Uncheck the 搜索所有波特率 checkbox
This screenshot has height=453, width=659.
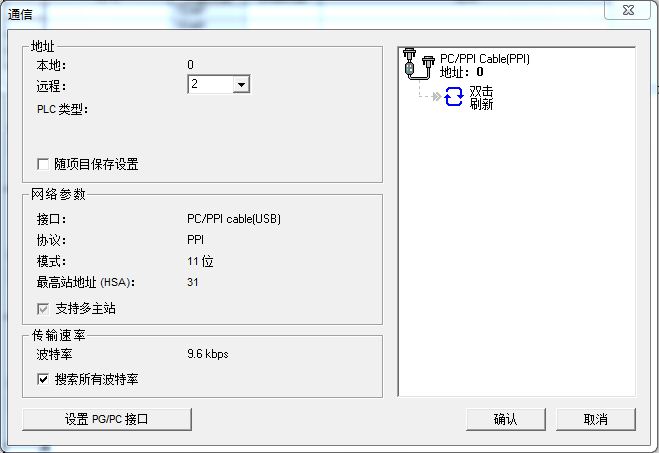[x=43, y=379]
